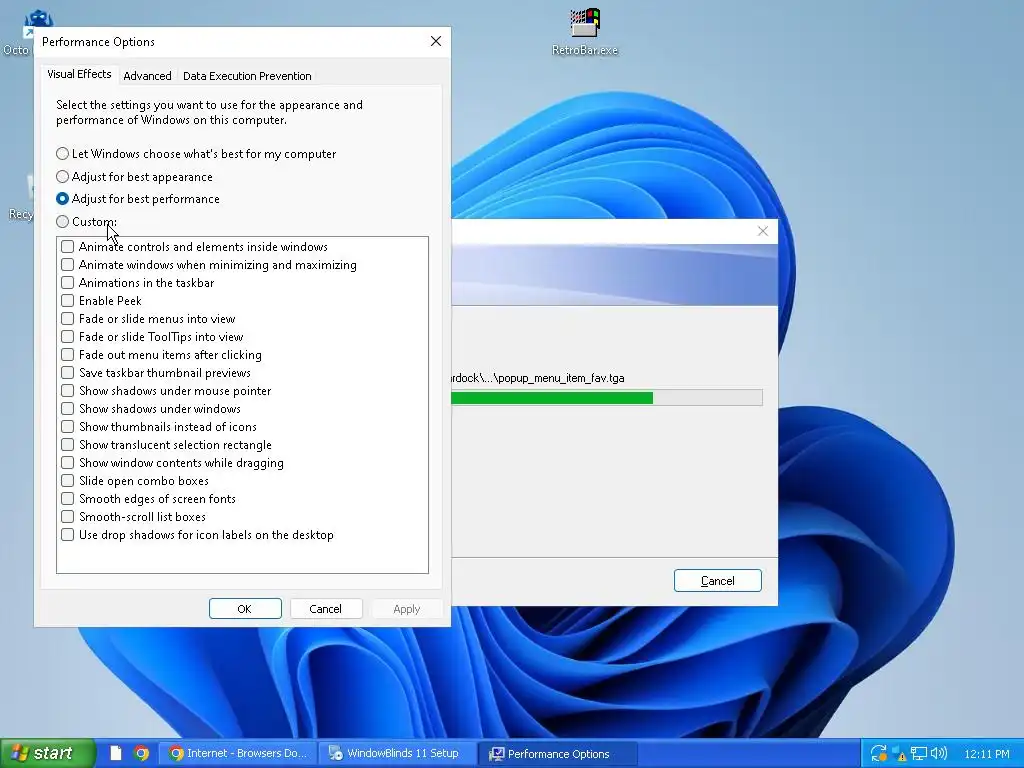Click the Apply button

[406, 609]
